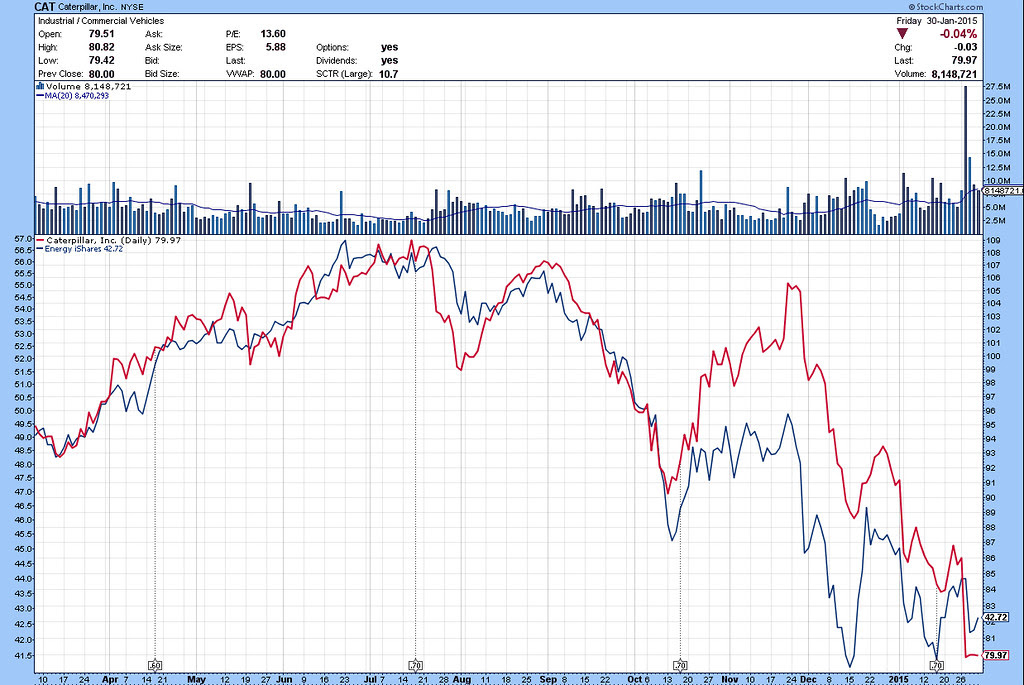This screenshot has height=685, width=1024.
Task: Open the StockCharts.com copyright link
Action: [946, 7]
